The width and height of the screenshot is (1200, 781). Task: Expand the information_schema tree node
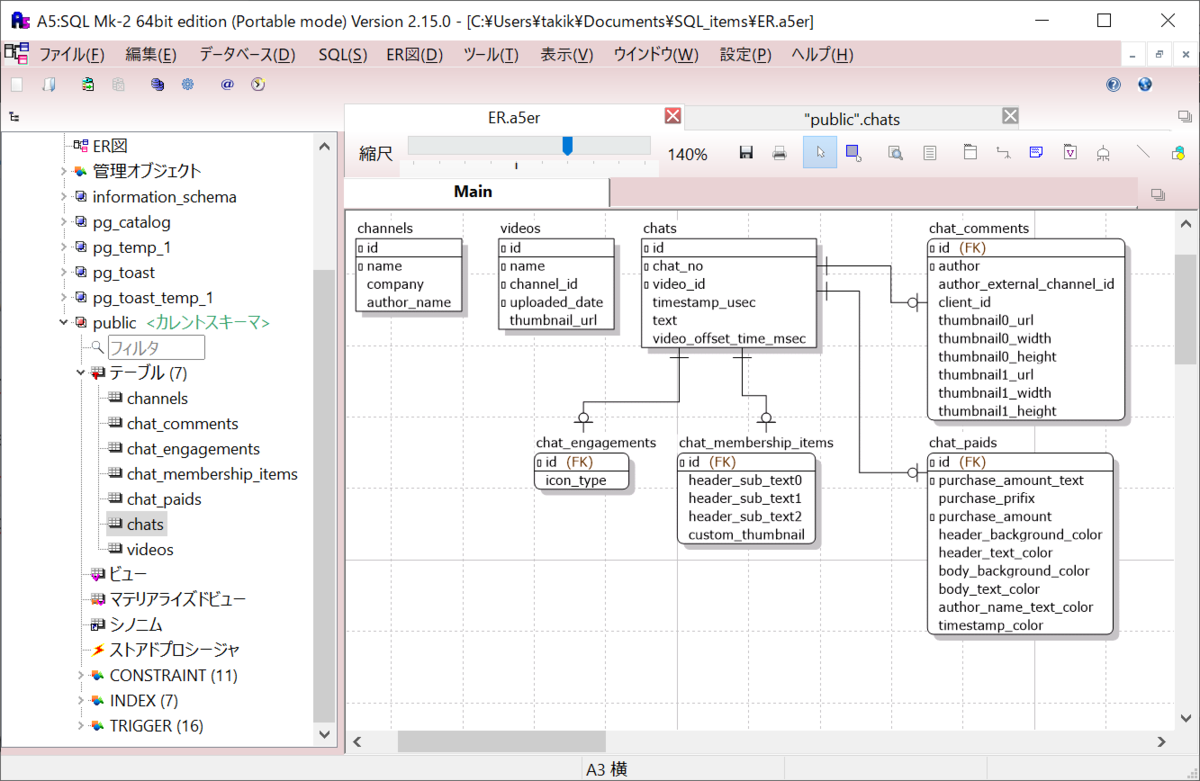(x=64, y=197)
